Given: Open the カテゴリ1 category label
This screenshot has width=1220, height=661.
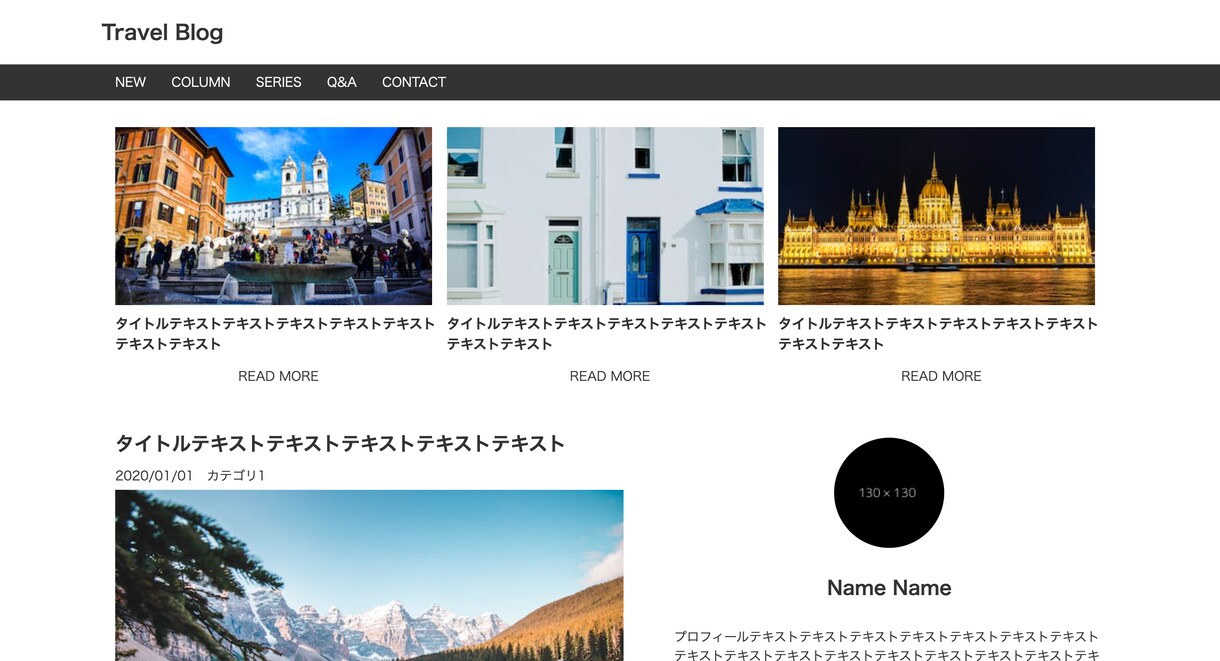Looking at the screenshot, I should click(236, 476).
